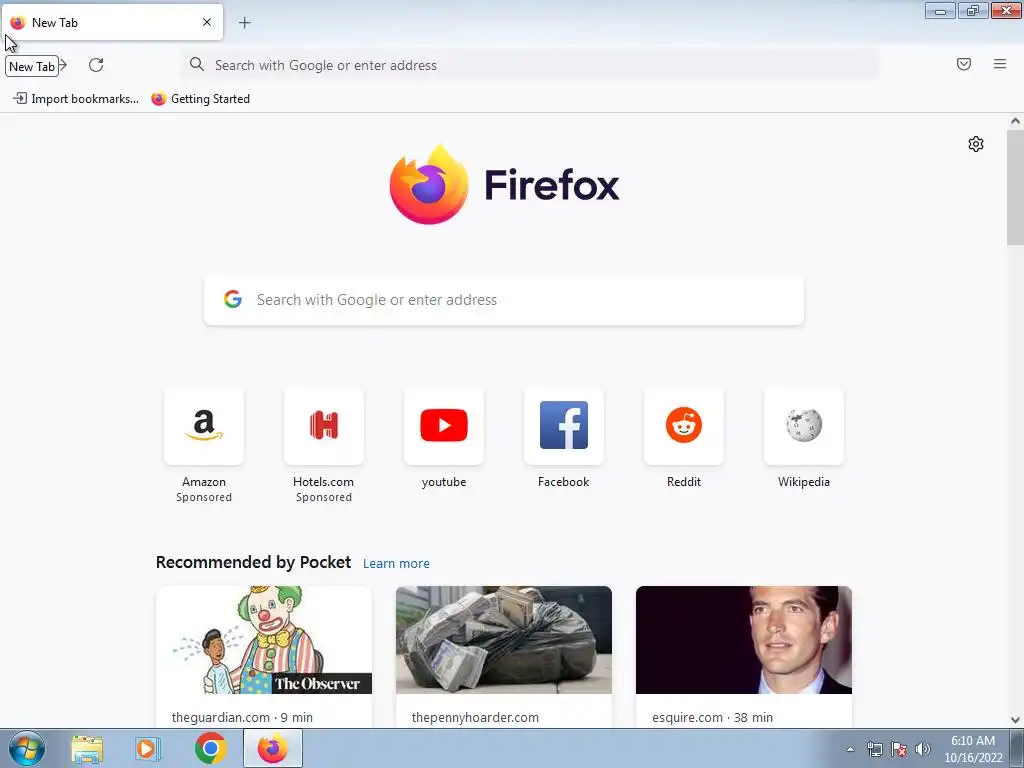Click the Firefox logo on the page
Screen dimensions: 1024x768
tap(504, 185)
